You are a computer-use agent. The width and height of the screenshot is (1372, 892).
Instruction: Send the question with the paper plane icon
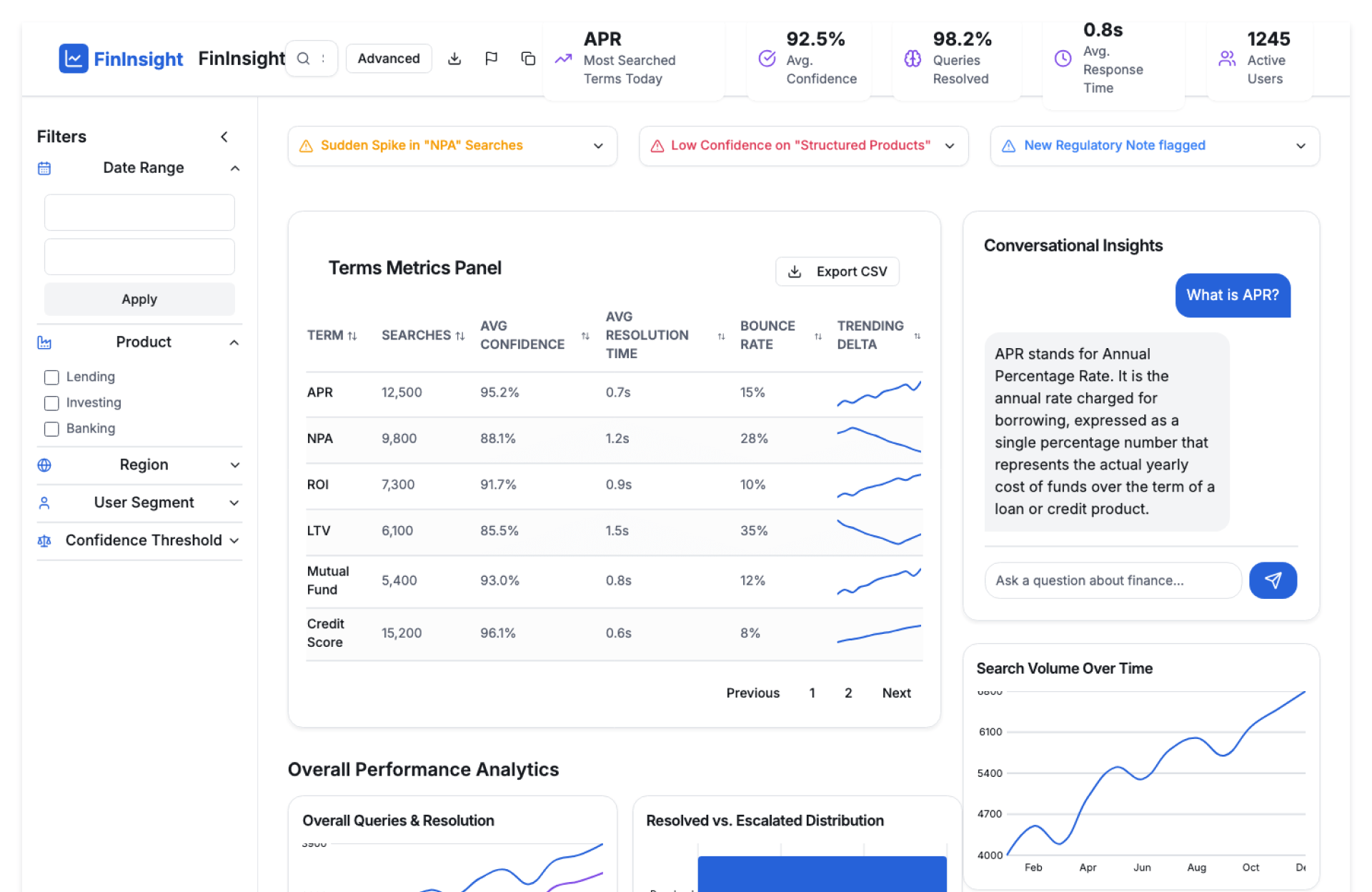coord(1273,580)
